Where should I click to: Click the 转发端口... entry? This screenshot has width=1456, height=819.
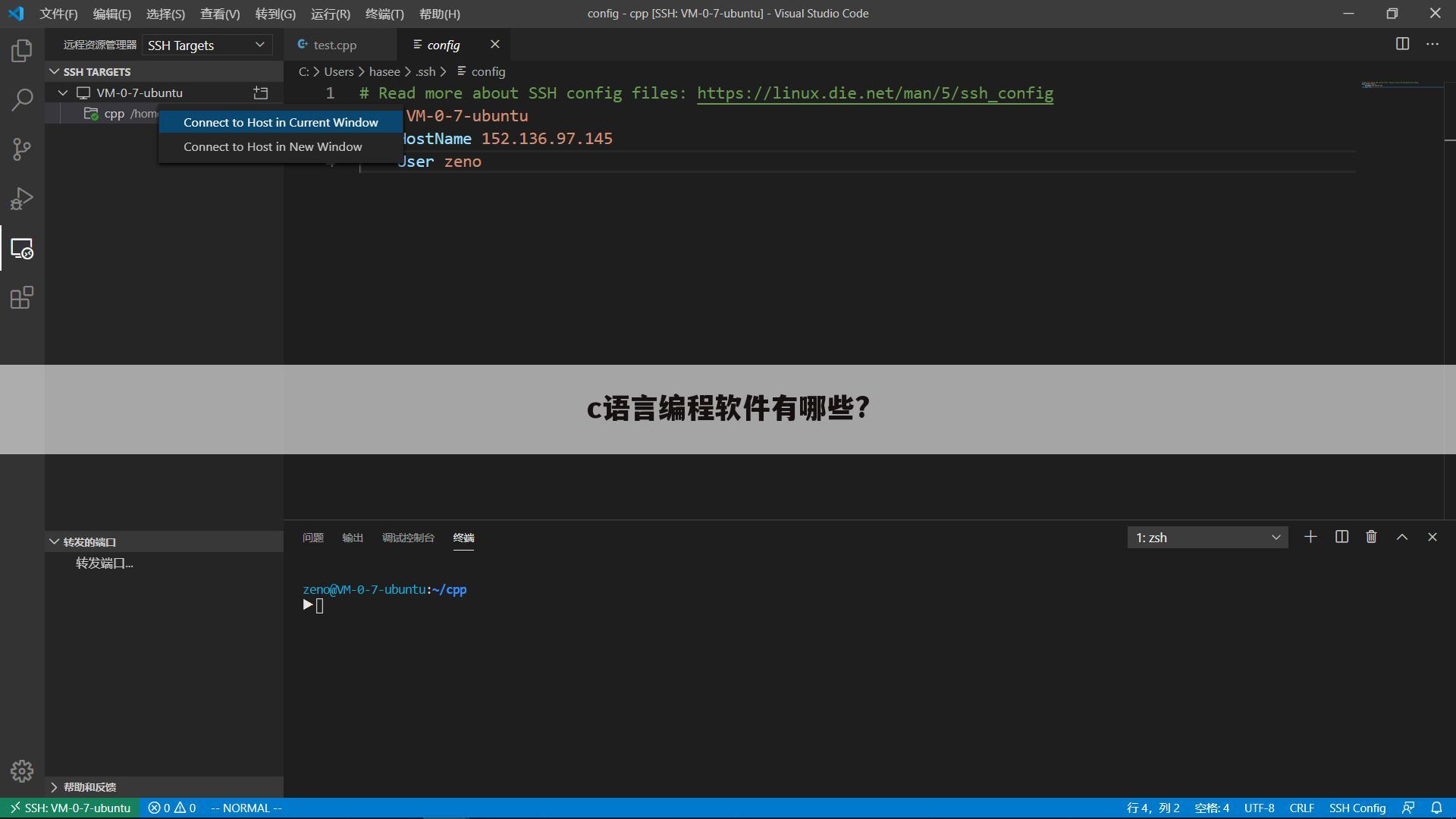coord(105,563)
